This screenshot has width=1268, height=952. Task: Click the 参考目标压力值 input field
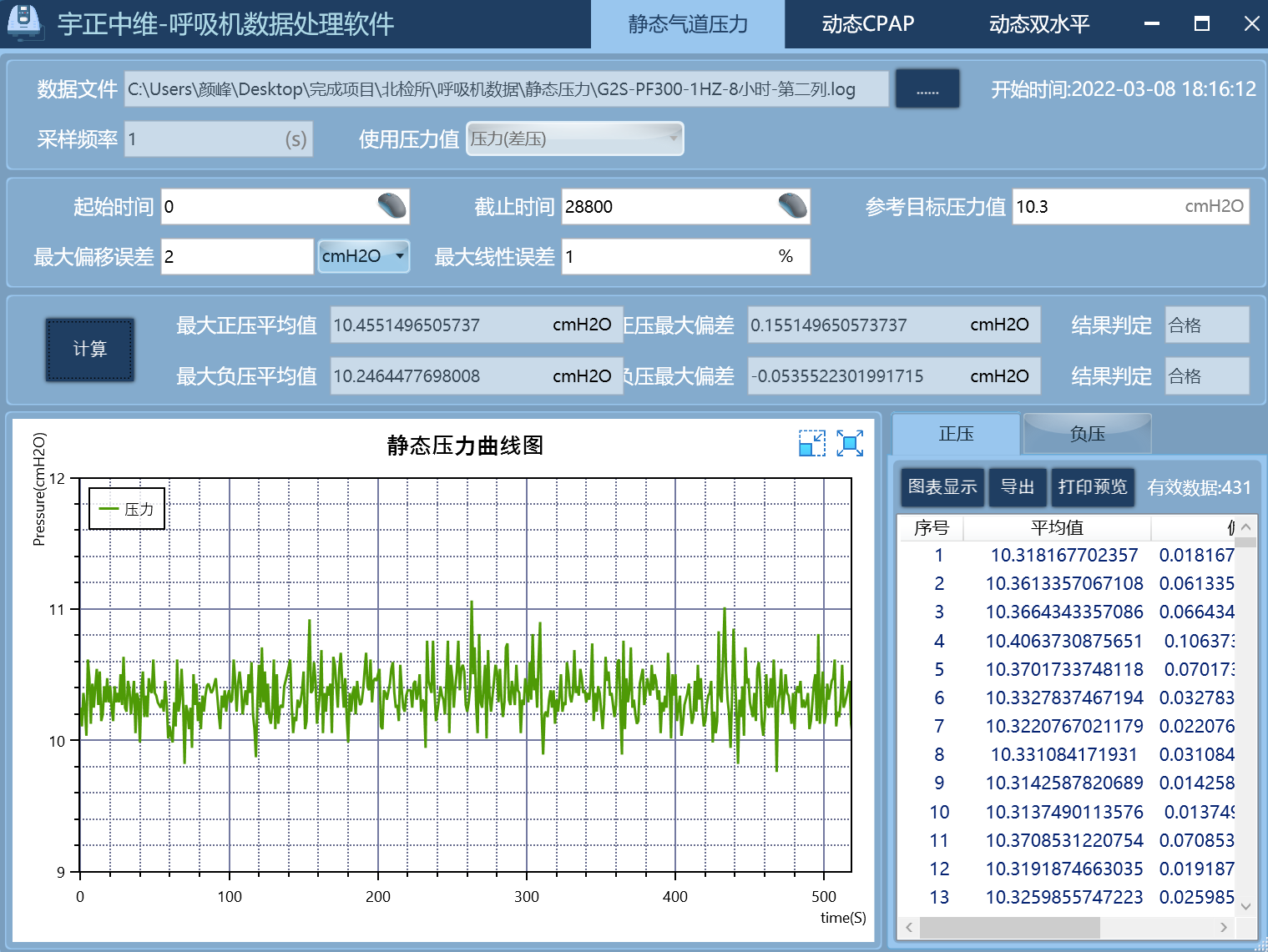click(1095, 207)
